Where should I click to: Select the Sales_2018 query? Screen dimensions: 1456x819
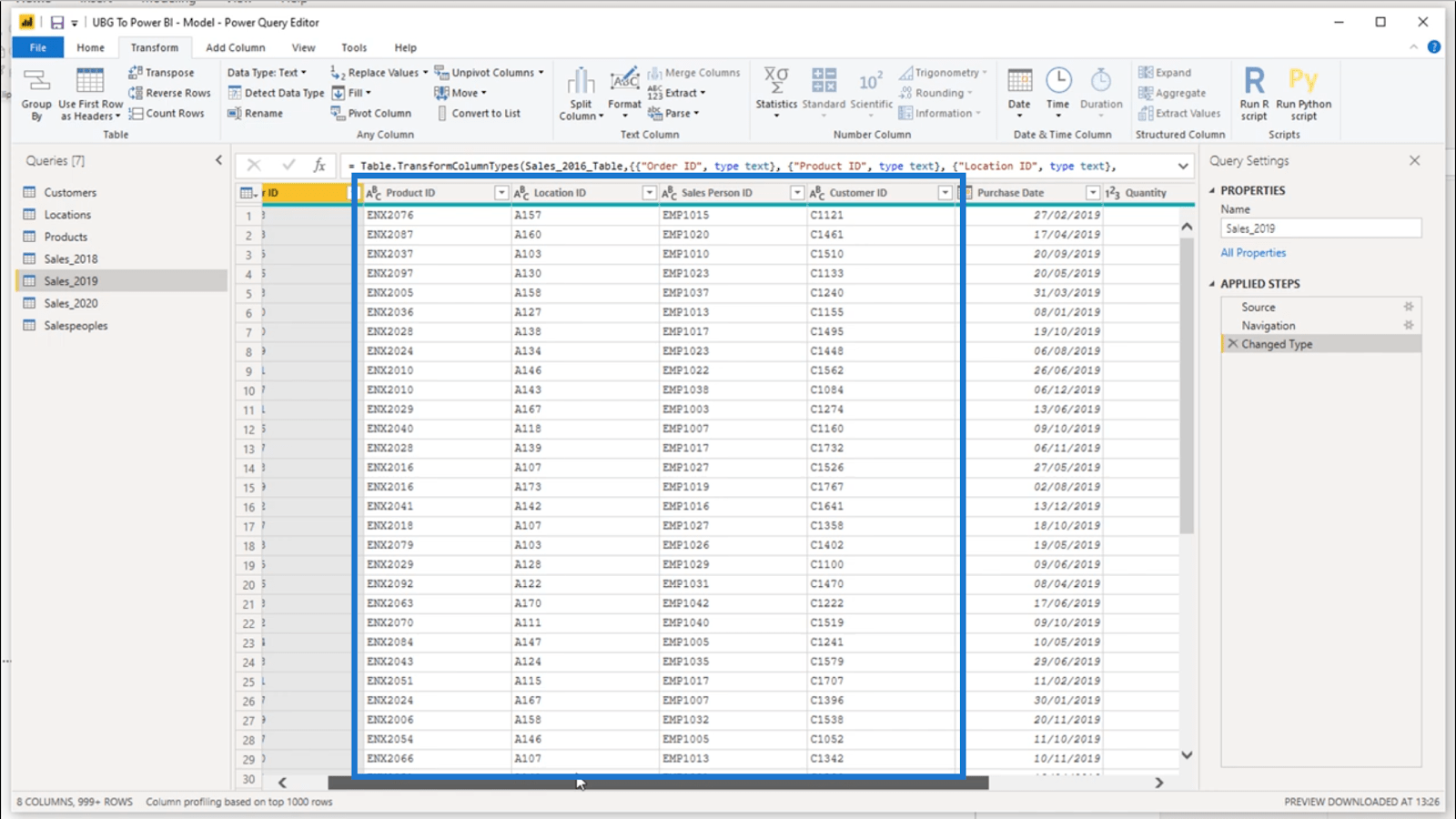(x=122, y=259)
